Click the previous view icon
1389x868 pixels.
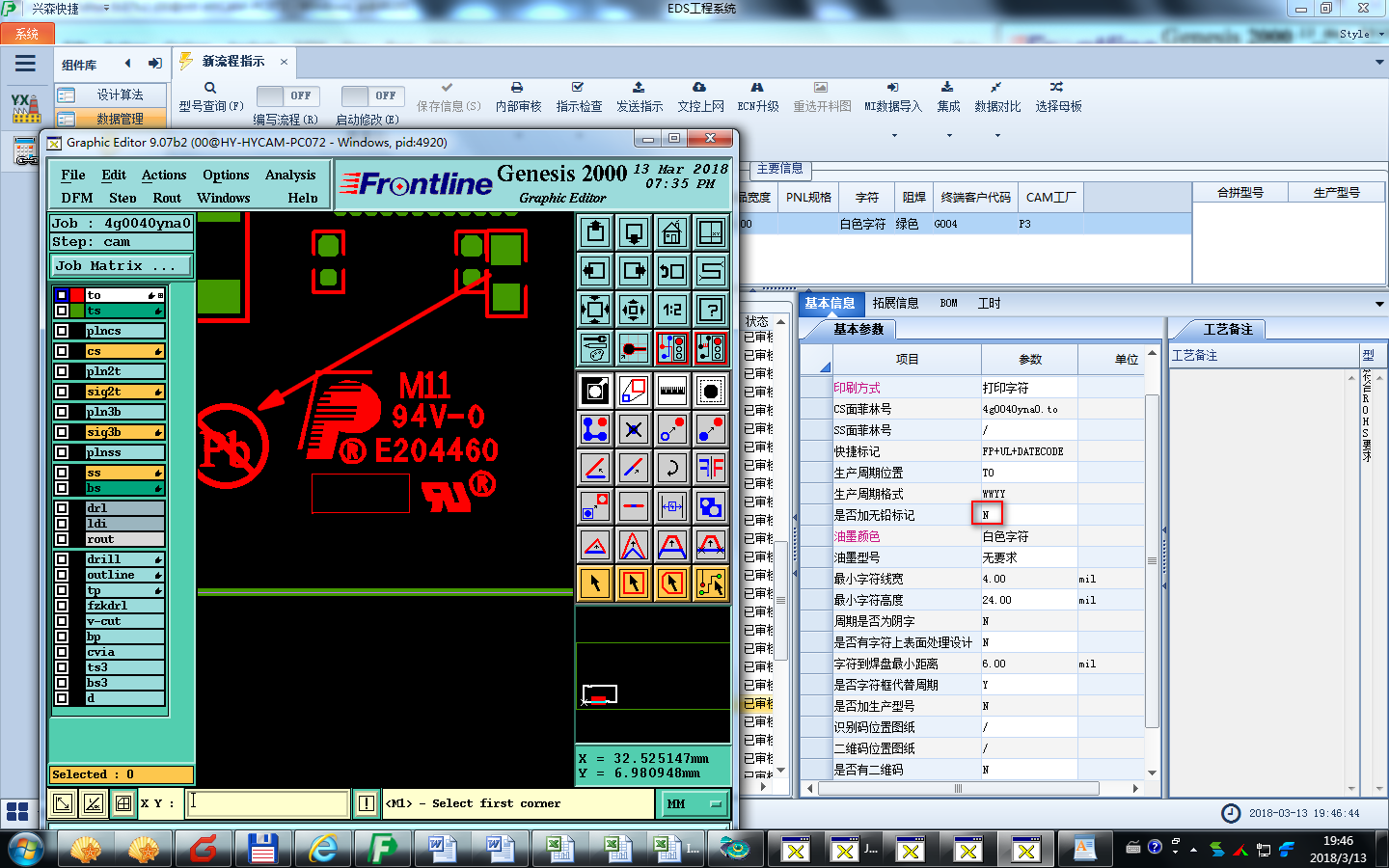(672, 271)
